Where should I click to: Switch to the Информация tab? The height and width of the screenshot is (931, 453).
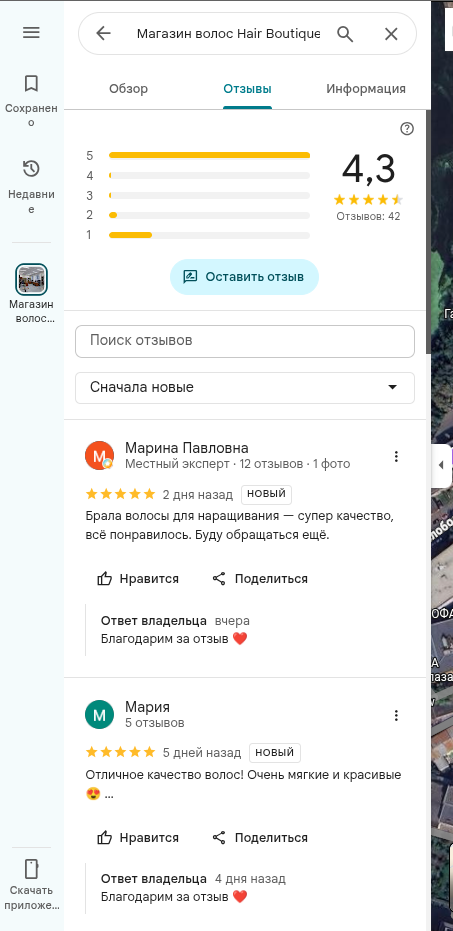(366, 89)
